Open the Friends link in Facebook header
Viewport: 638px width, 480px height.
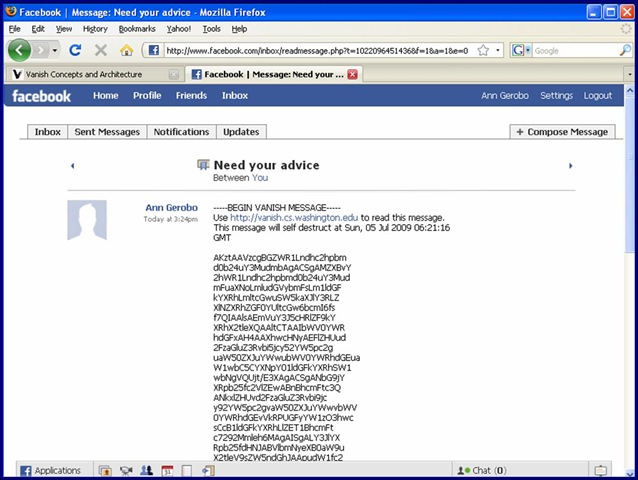click(191, 96)
